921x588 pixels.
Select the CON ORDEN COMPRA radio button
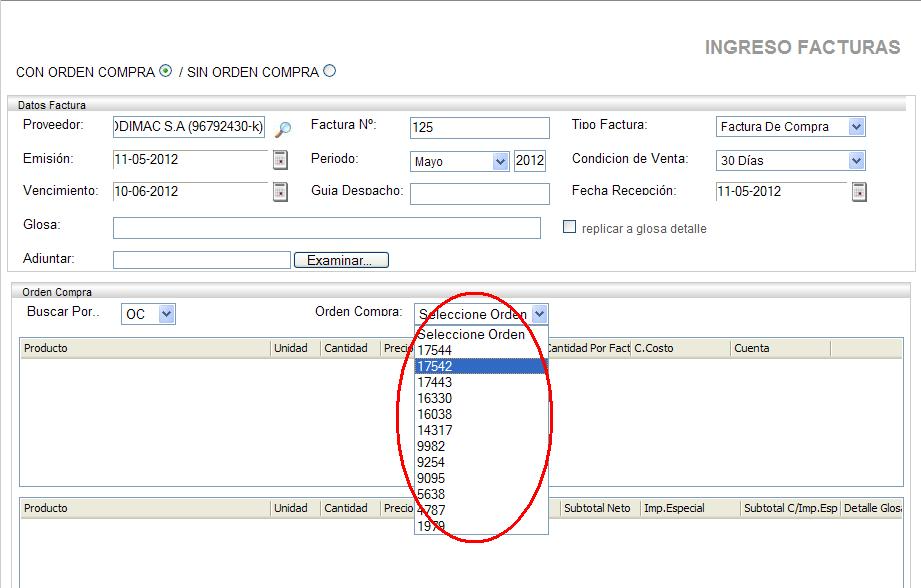click(166, 71)
